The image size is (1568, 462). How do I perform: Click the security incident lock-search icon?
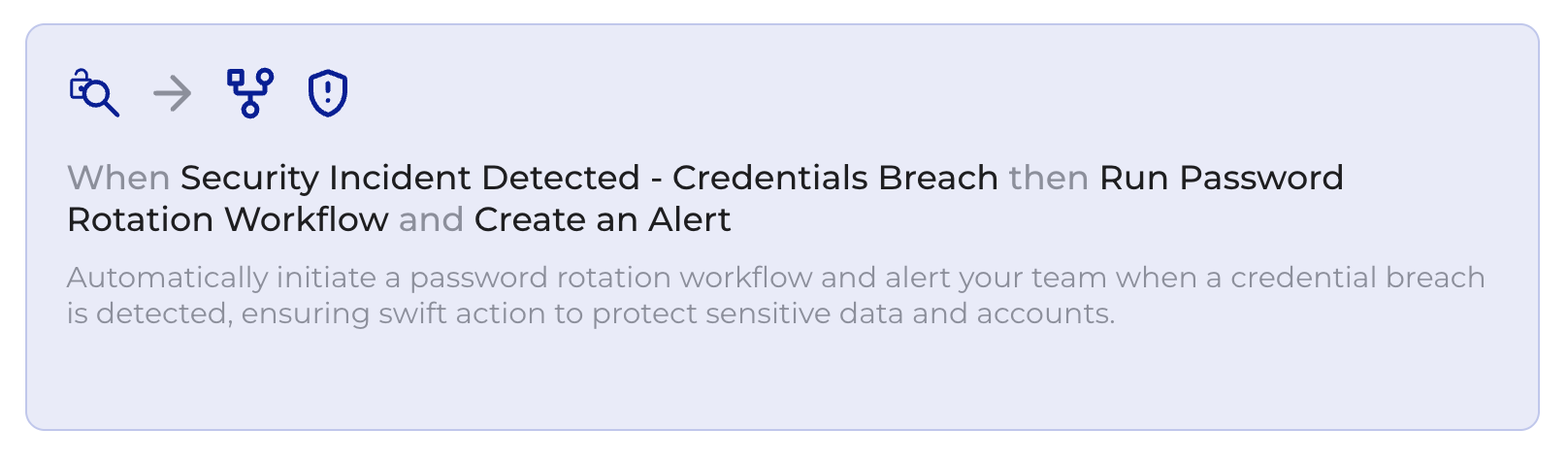click(94, 93)
